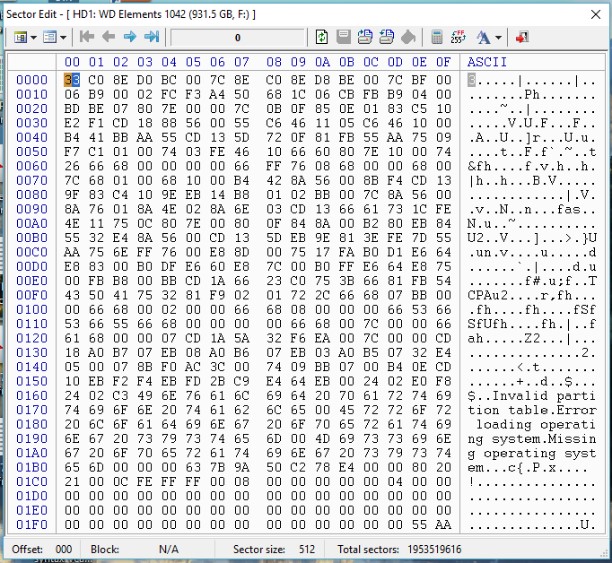The width and height of the screenshot is (612, 563).
Task: Select row offset label 0100
Action: pos(32,310)
